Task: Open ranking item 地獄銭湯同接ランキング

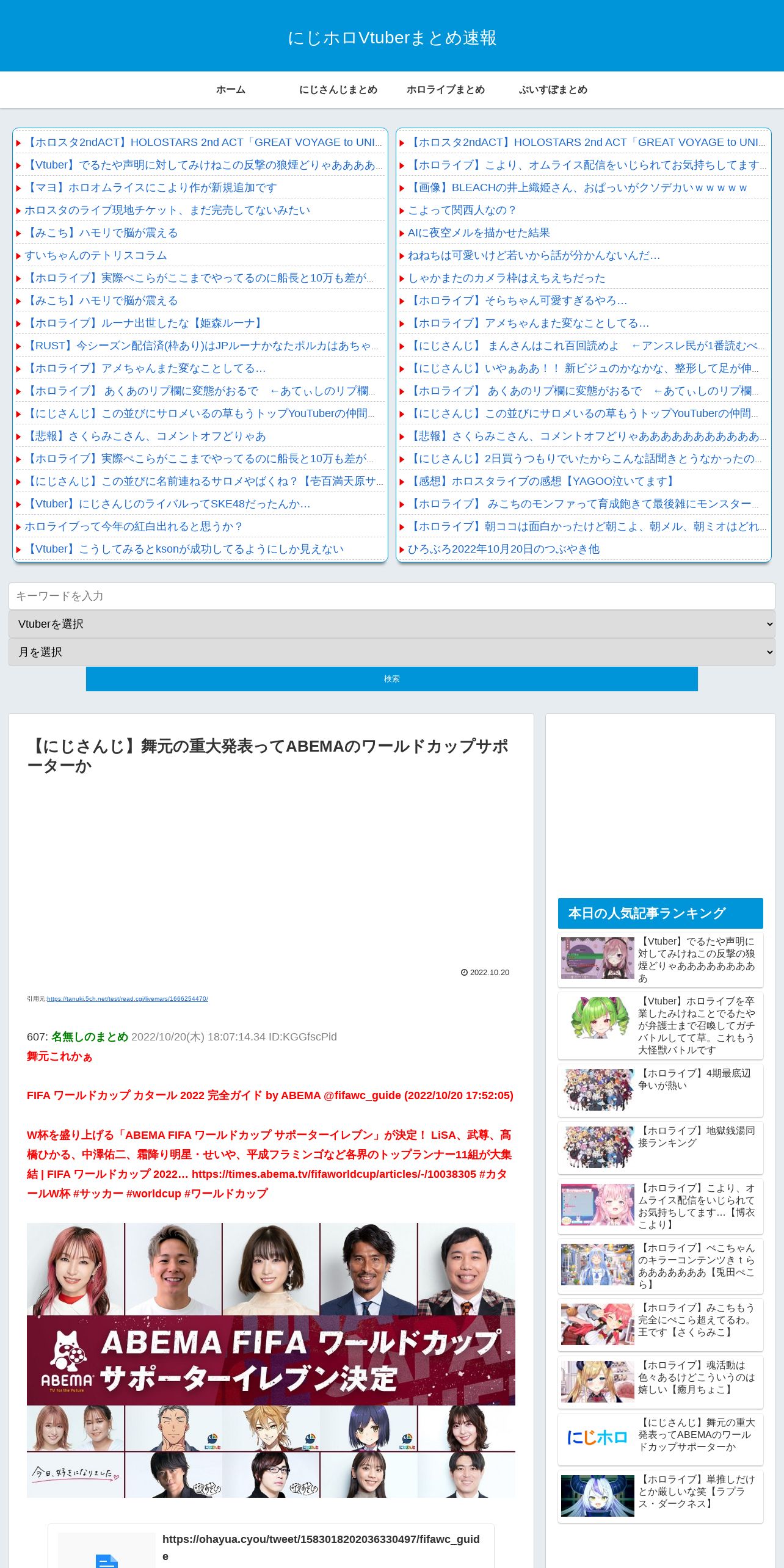Action: coord(661,1148)
